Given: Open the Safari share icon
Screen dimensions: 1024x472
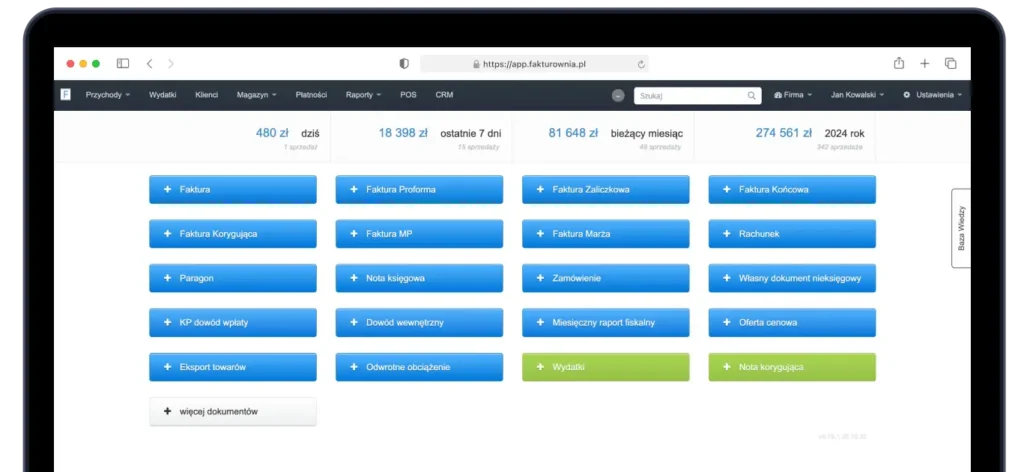Looking at the screenshot, I should [899, 63].
